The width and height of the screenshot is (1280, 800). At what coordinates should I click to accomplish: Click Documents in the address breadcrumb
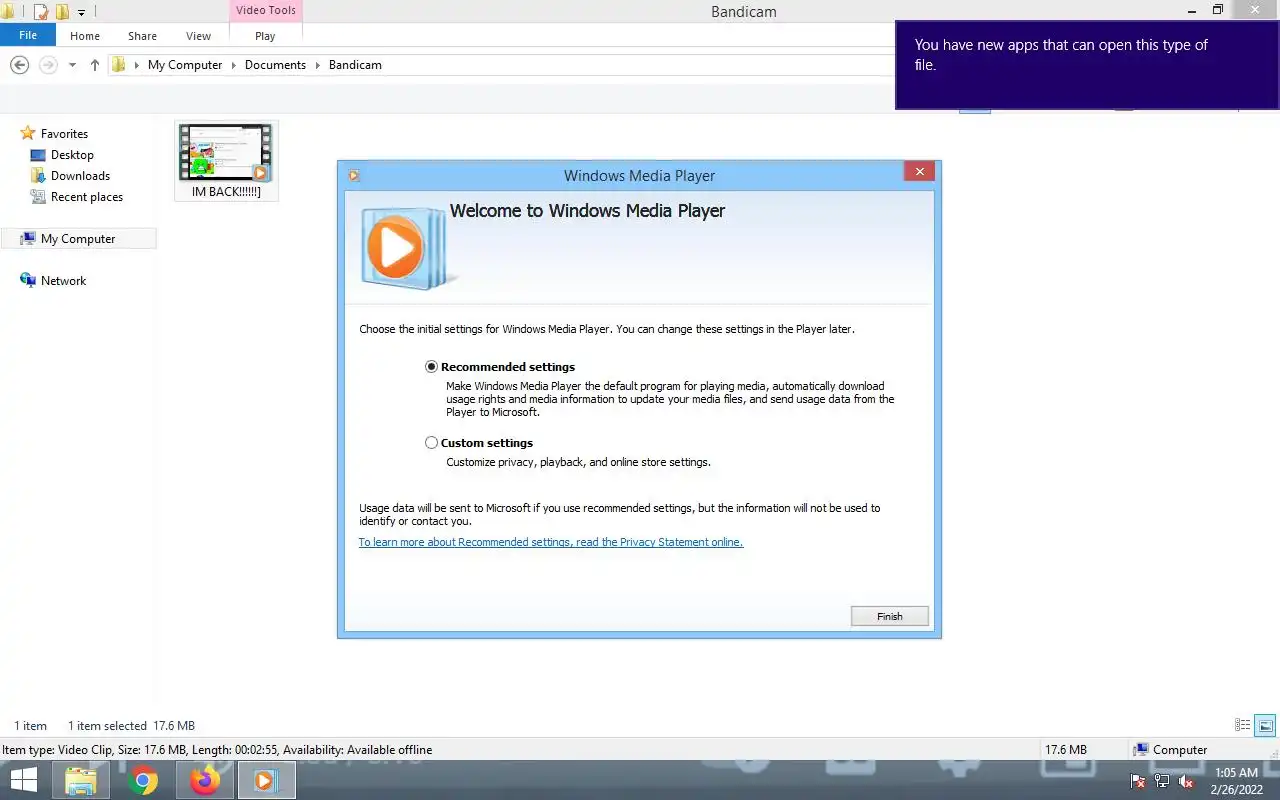275,65
